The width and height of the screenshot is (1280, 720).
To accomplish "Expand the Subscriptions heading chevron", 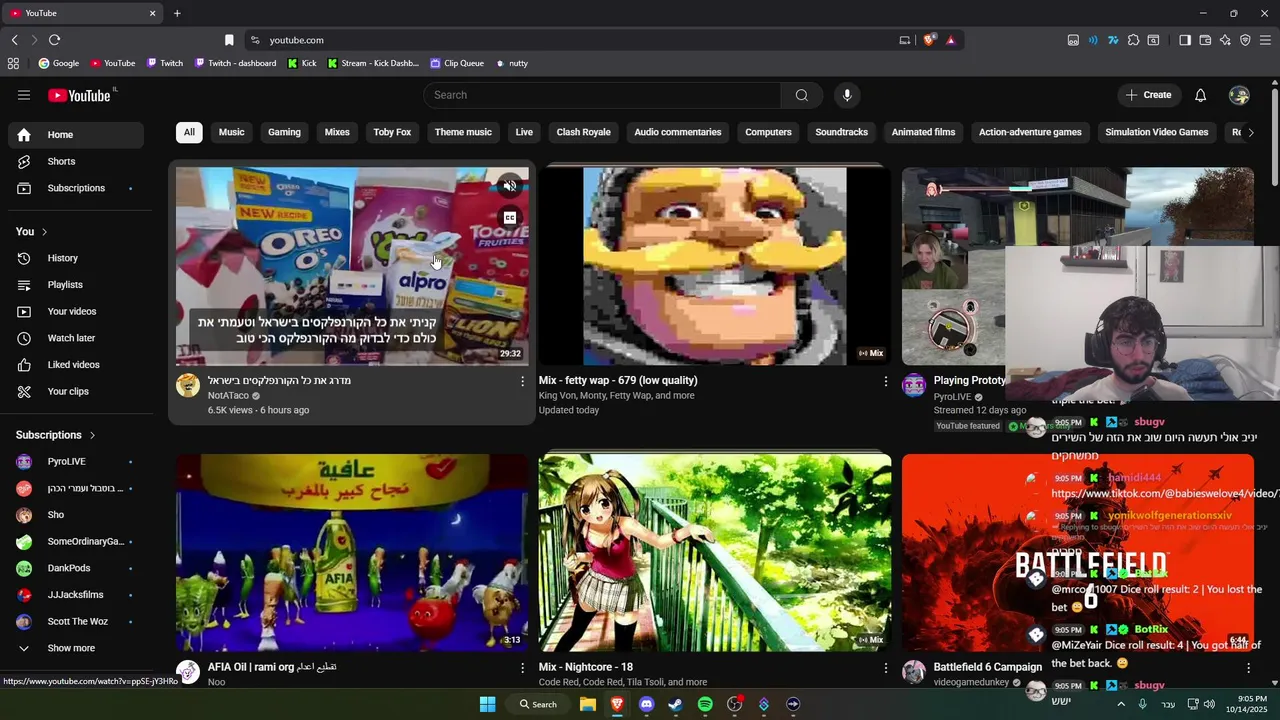I will pyautogui.click(x=92, y=435).
